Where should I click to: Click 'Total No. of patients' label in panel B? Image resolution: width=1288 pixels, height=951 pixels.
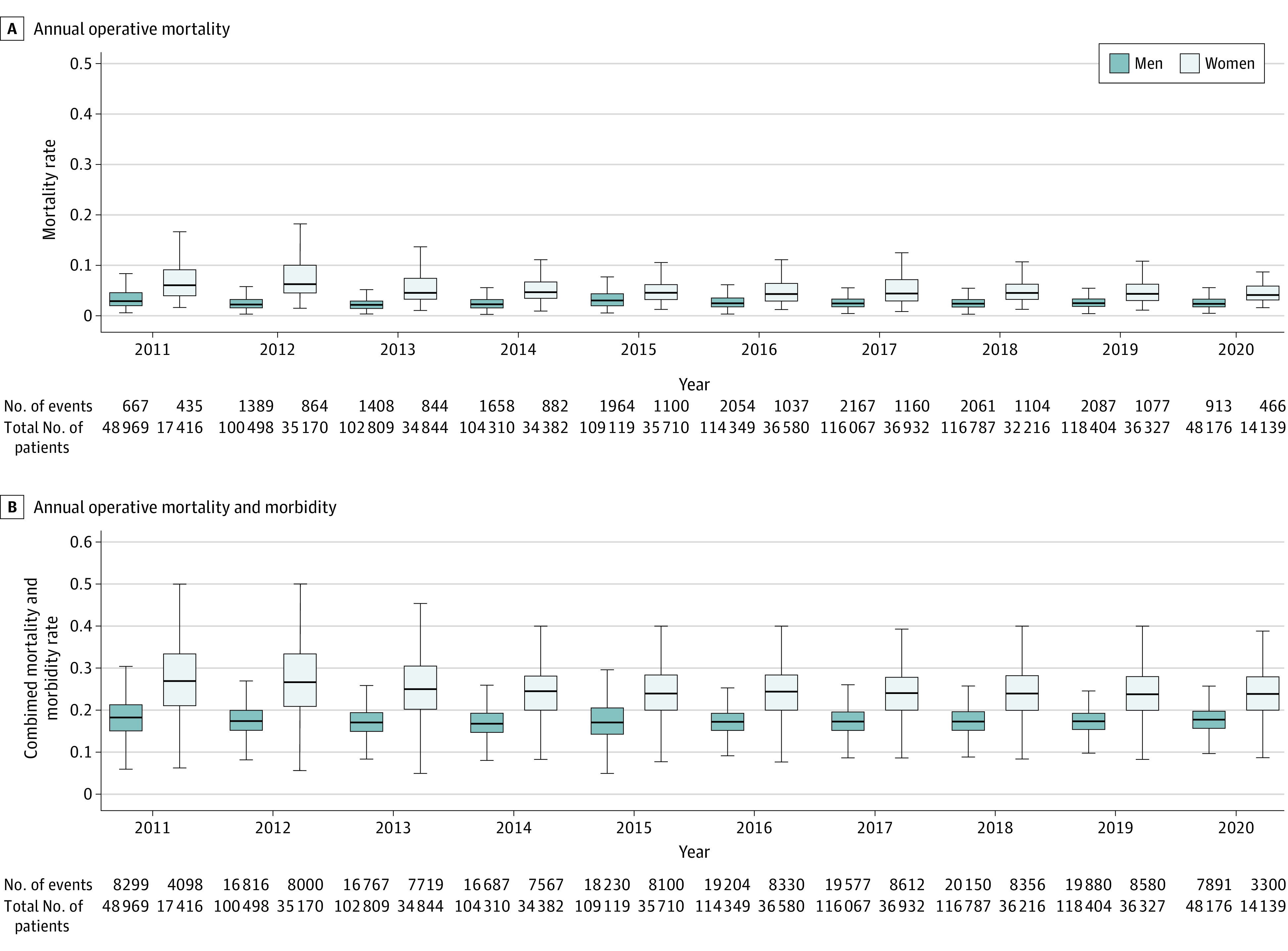(x=44, y=916)
